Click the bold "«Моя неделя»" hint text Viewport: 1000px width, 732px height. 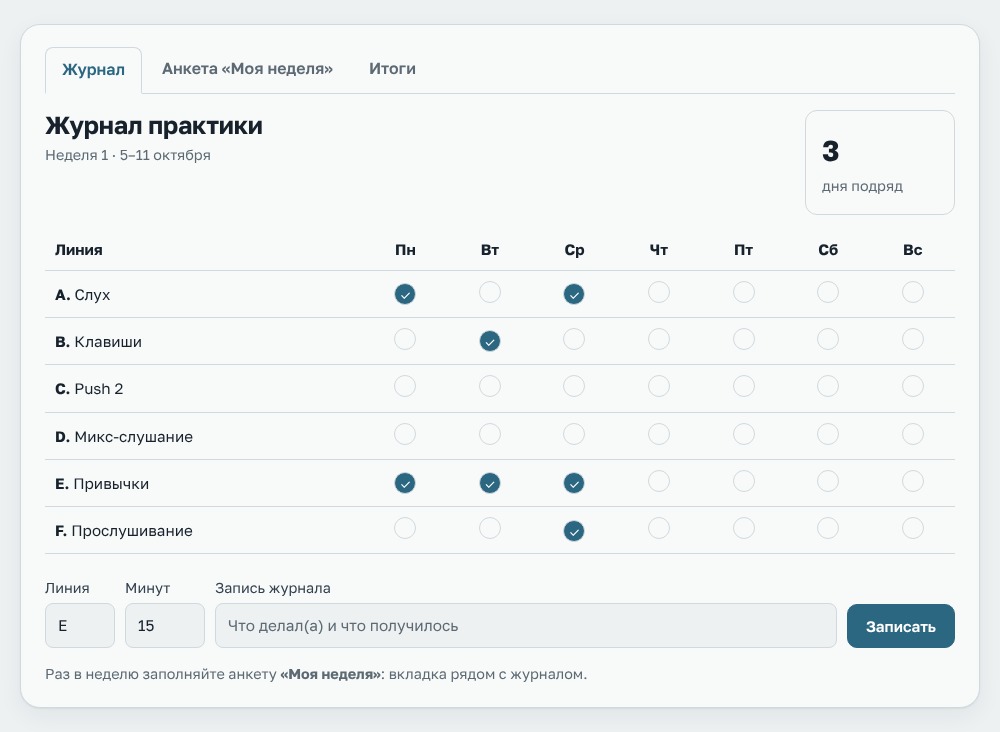[x=330, y=675]
